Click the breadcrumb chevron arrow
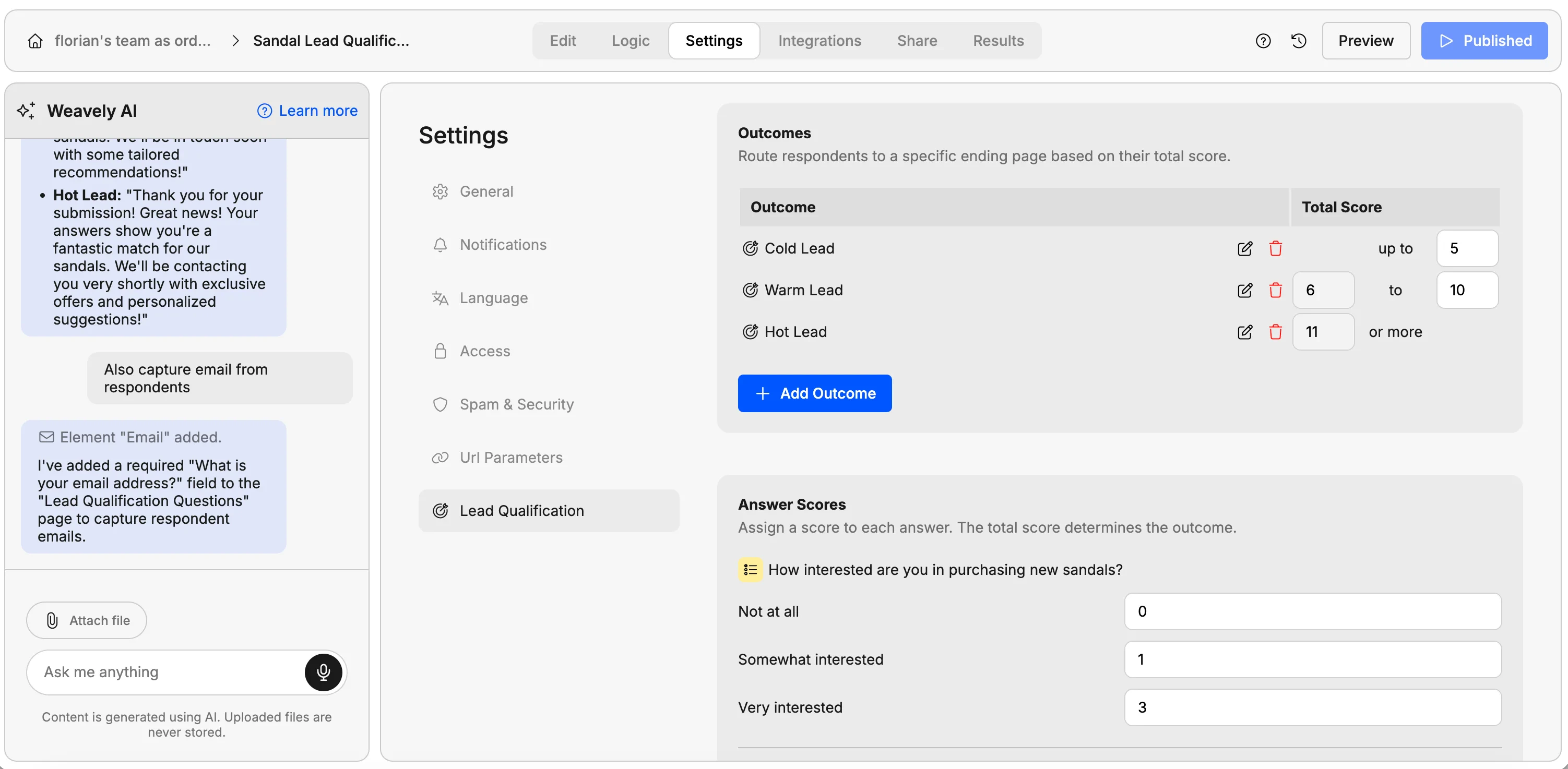1568x769 pixels. pyautogui.click(x=235, y=41)
